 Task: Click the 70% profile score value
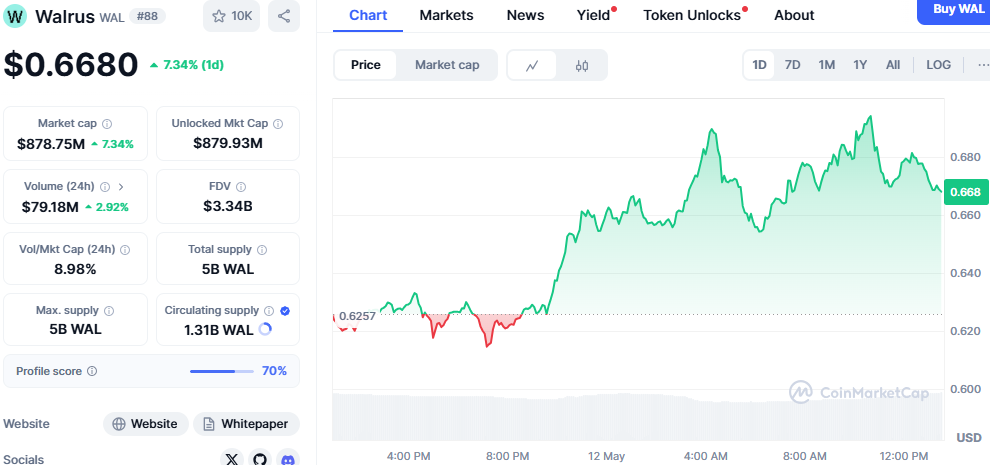tap(275, 371)
